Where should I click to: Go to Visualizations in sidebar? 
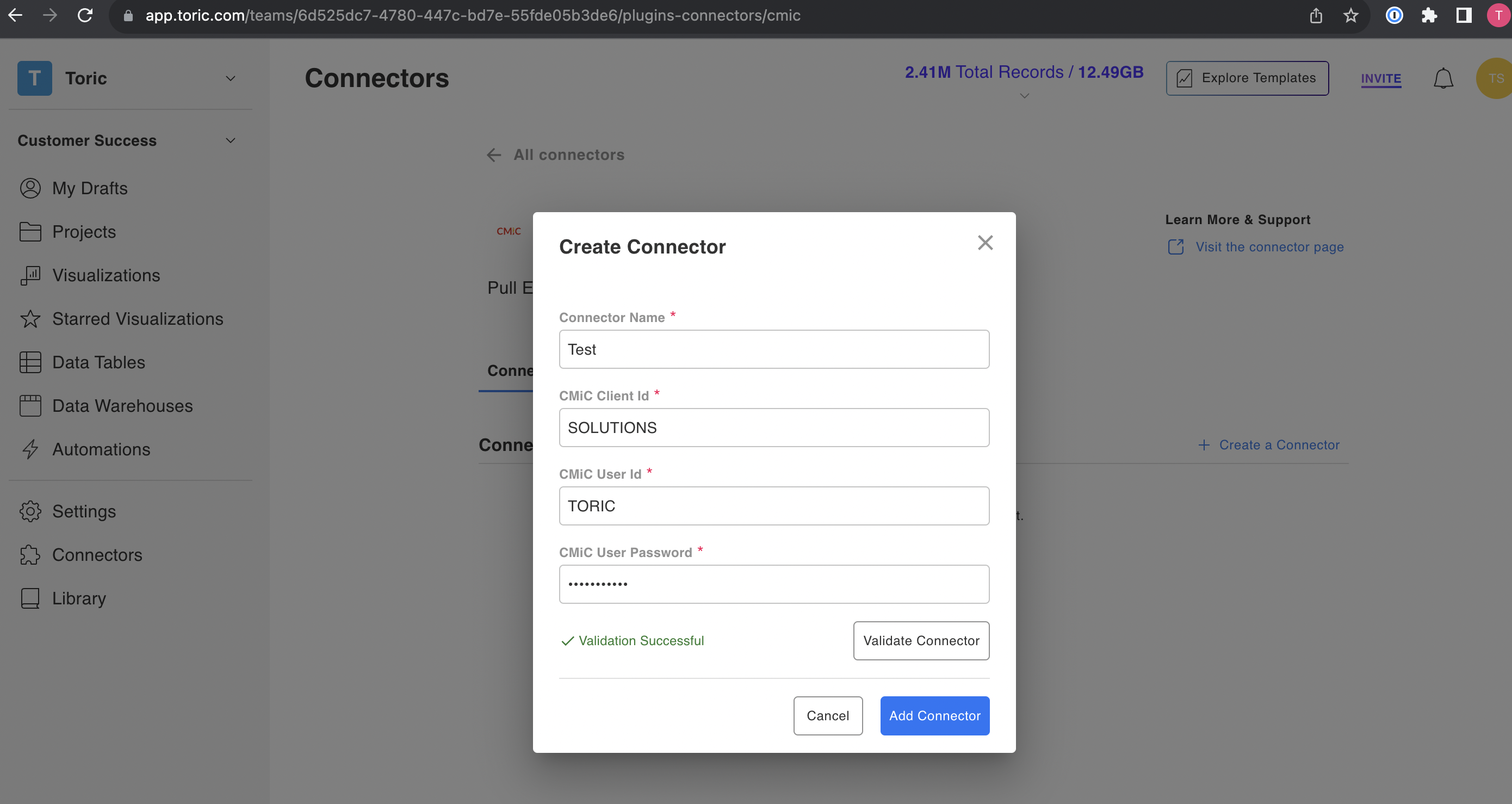pos(106,275)
